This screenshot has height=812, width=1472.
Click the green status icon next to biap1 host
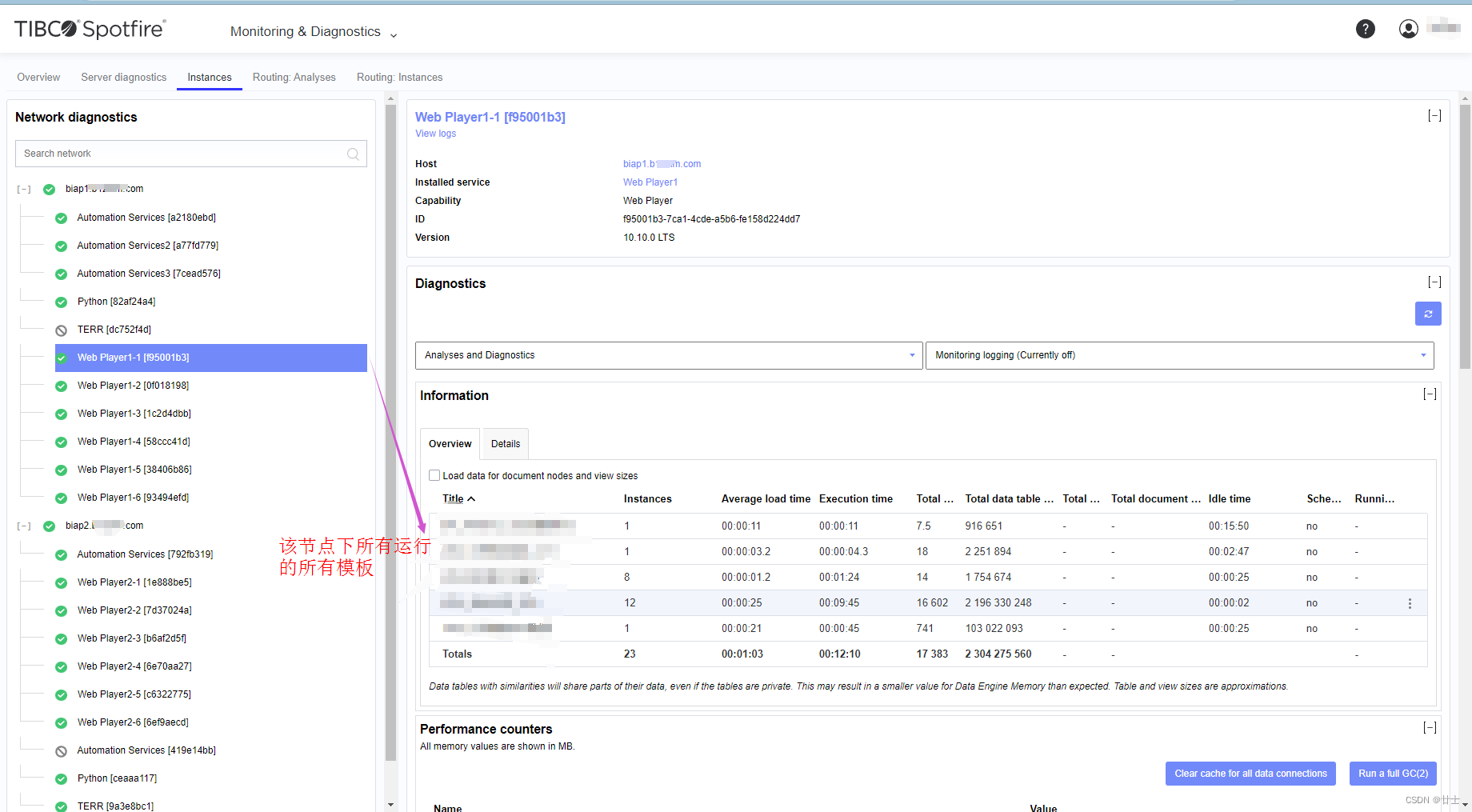click(x=49, y=189)
